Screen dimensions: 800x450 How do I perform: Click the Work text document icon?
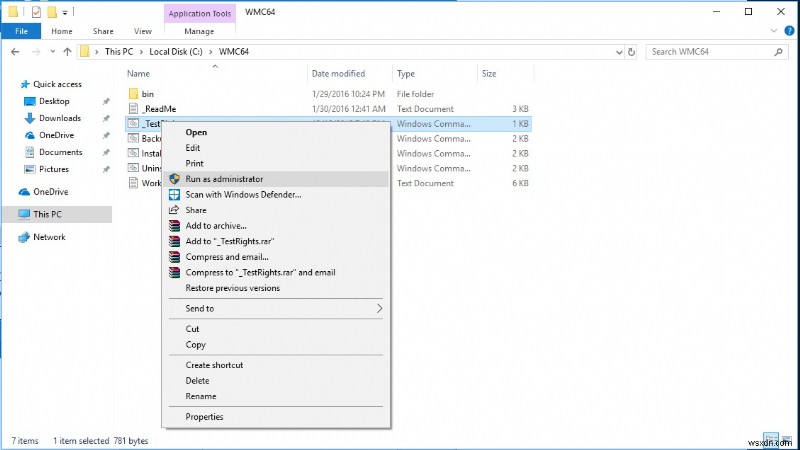(133, 183)
